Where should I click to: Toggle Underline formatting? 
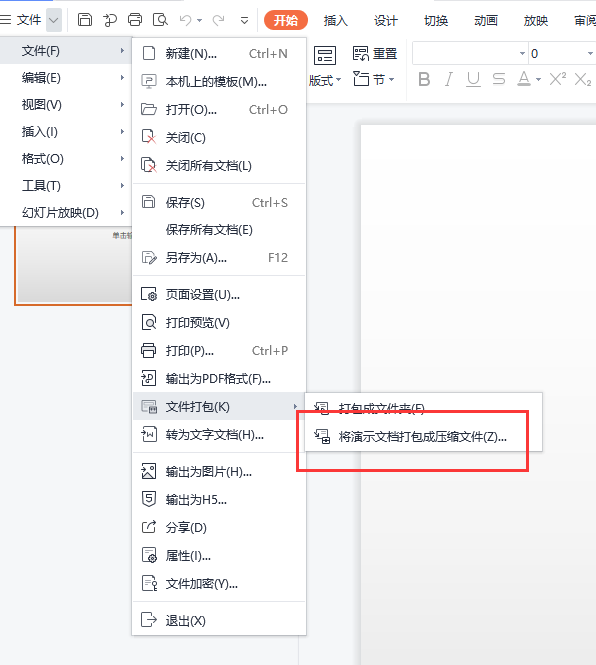[473, 79]
